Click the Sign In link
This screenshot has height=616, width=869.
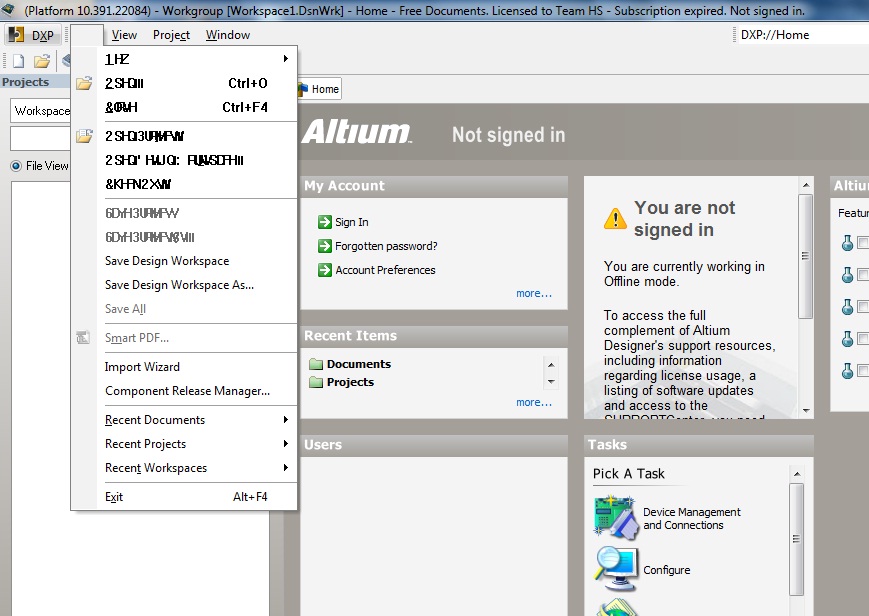point(351,222)
